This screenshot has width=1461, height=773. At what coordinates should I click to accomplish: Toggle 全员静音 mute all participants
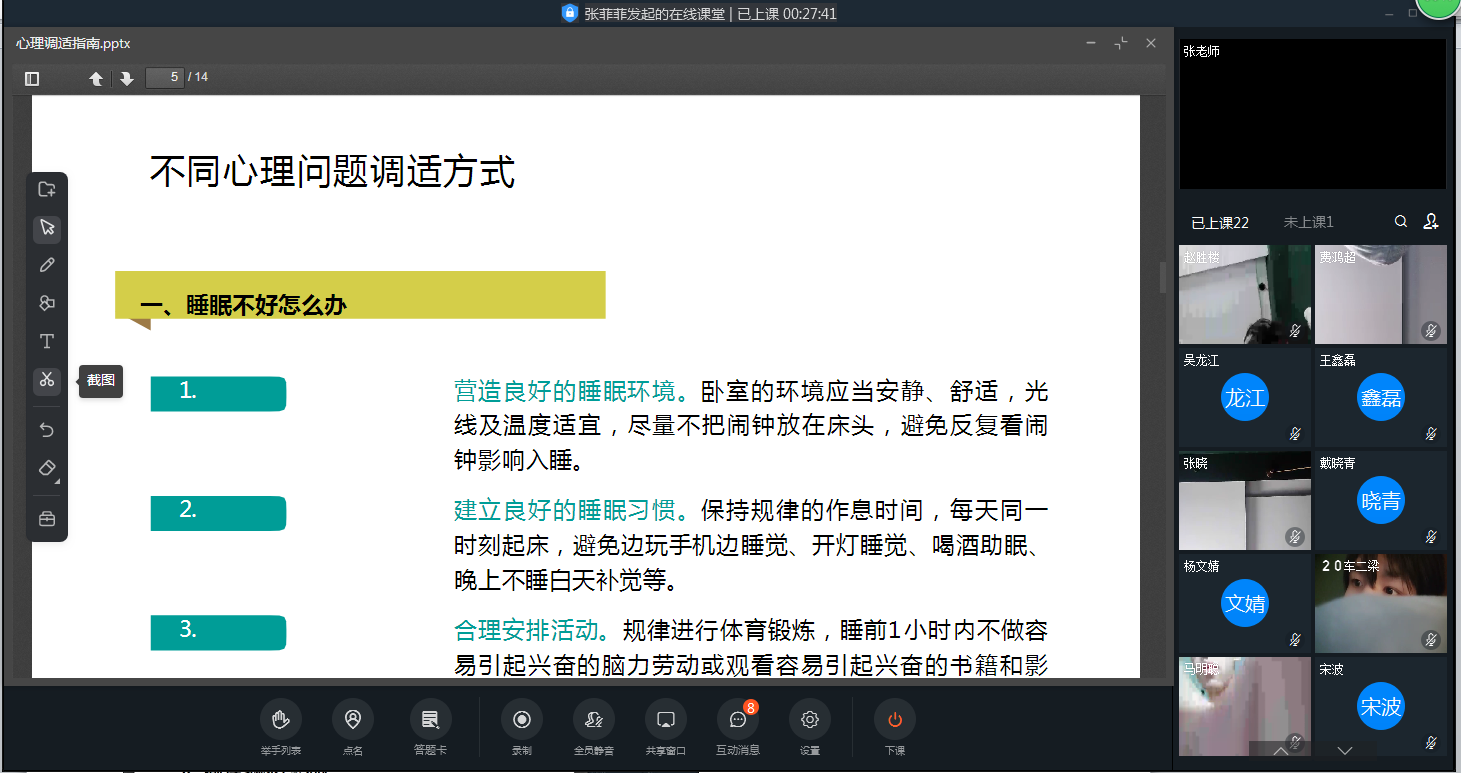coord(594,719)
